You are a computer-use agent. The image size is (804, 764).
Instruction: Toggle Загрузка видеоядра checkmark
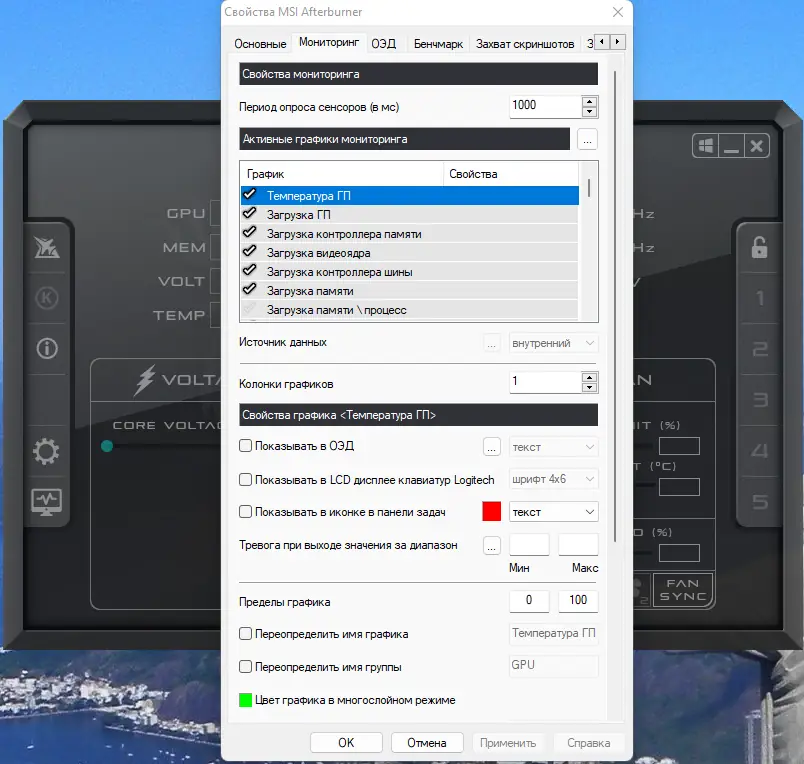[250, 251]
